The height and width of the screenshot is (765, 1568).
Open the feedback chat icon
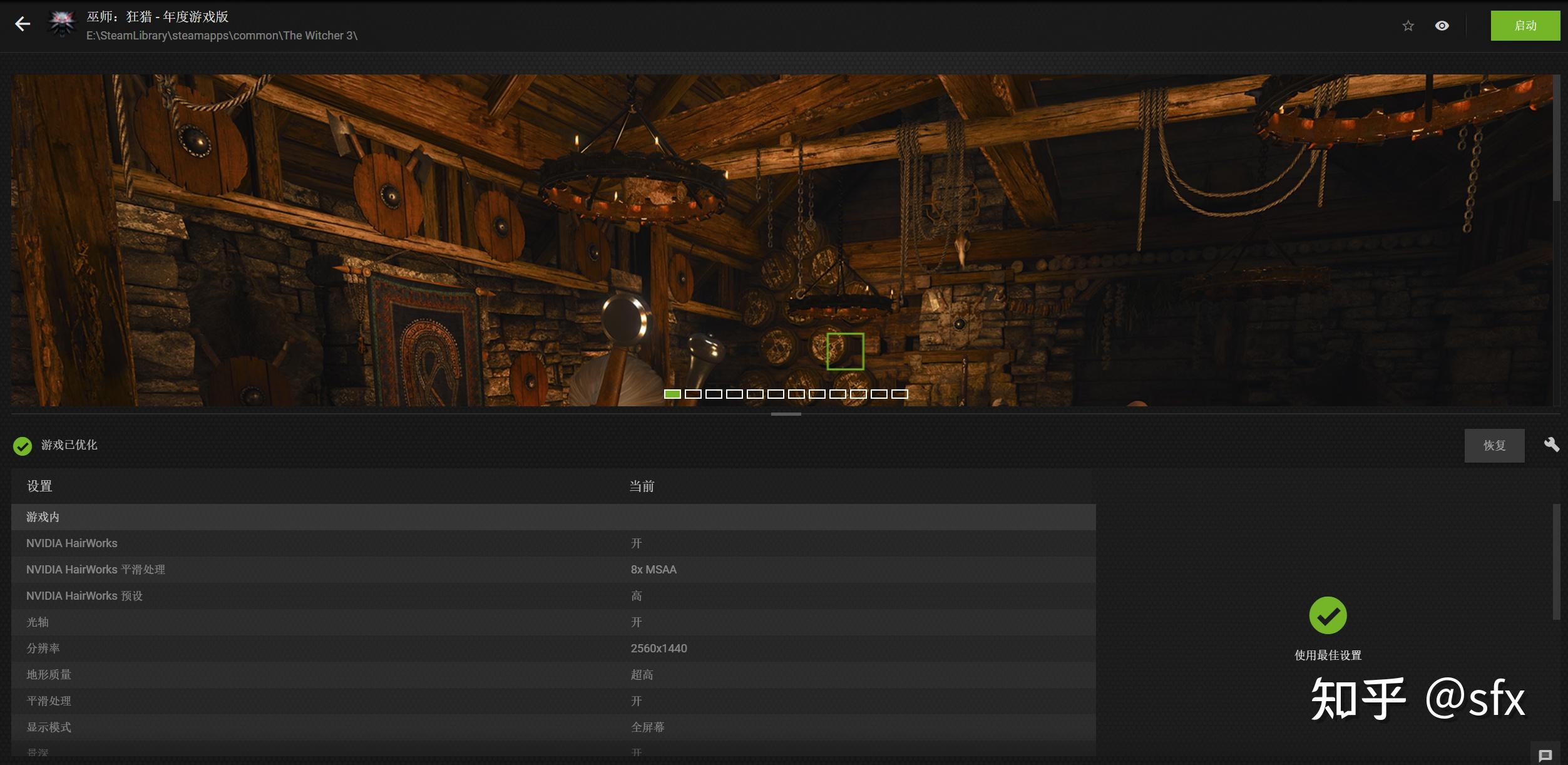click(x=1545, y=755)
